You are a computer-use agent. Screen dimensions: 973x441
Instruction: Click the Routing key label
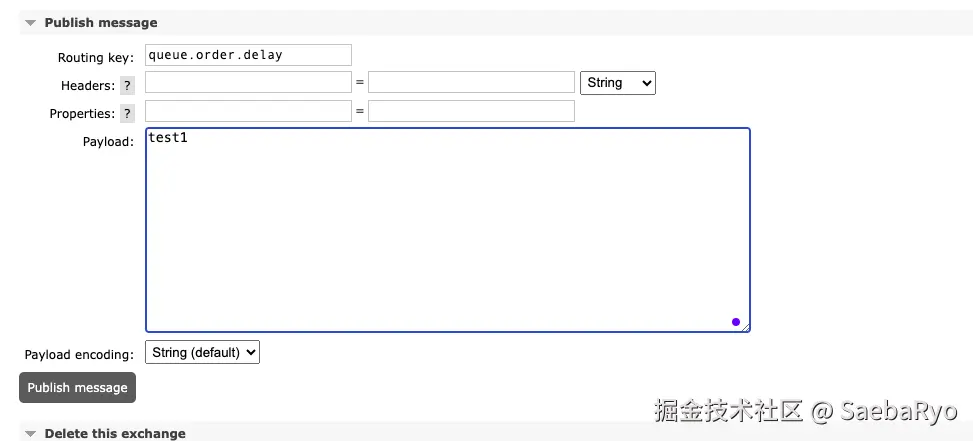[x=95, y=58]
